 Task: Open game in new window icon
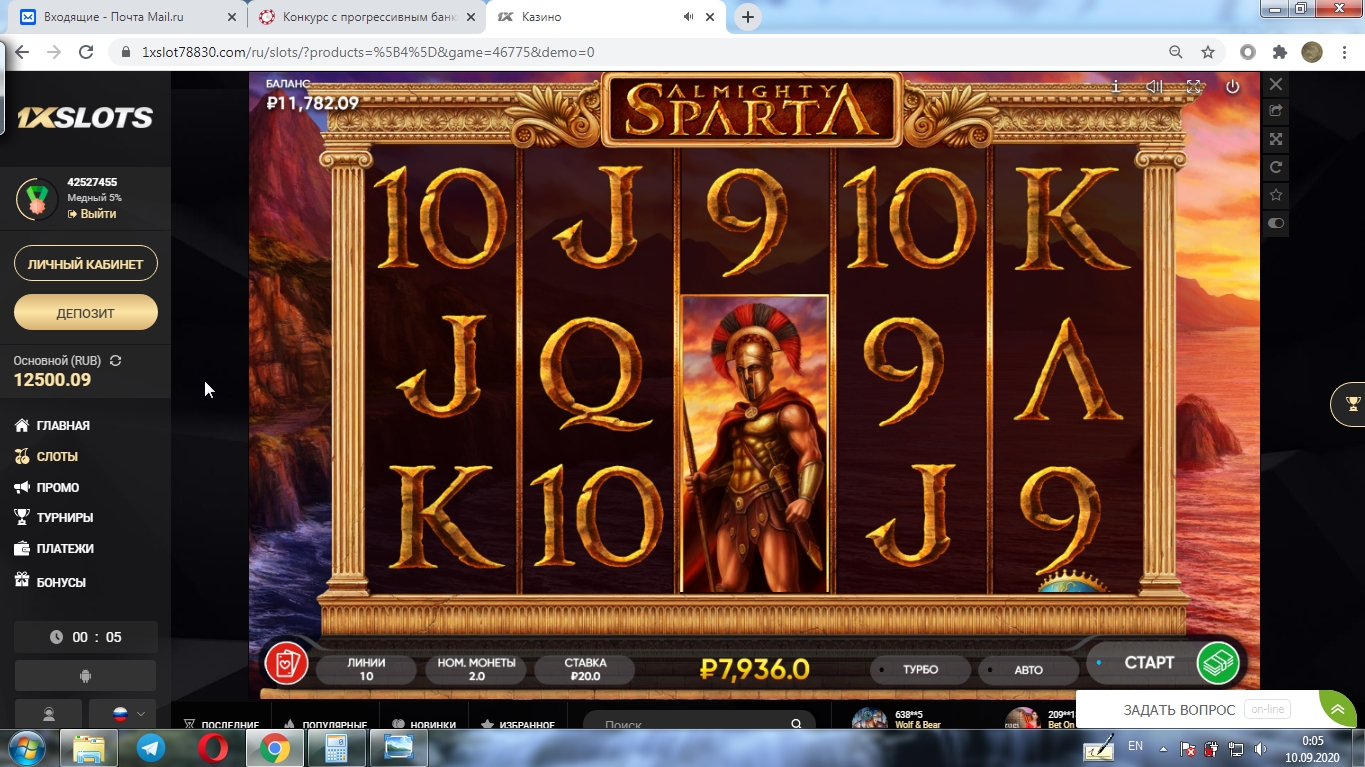point(1275,111)
